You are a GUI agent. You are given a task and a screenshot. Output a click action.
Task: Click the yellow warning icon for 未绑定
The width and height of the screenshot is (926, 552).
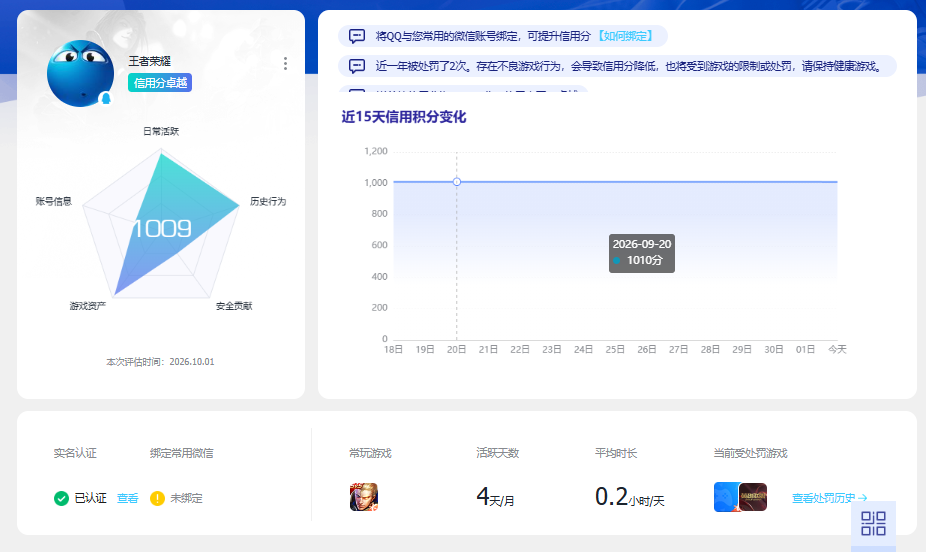[157, 498]
